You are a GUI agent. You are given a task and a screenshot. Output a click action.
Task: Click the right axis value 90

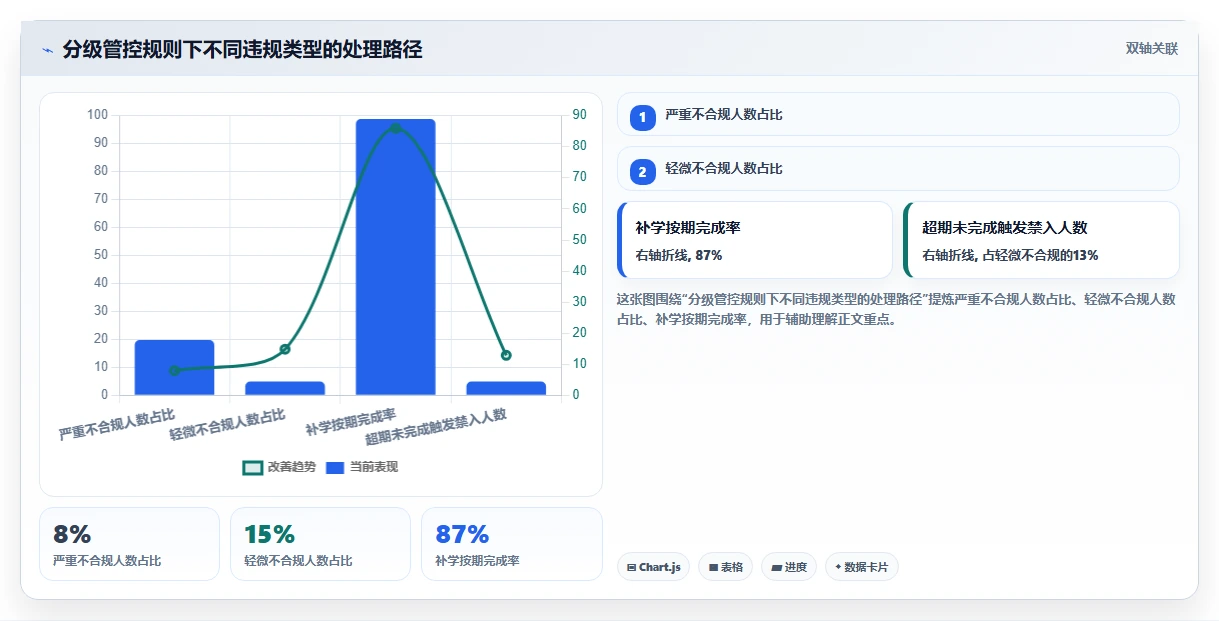pos(580,115)
